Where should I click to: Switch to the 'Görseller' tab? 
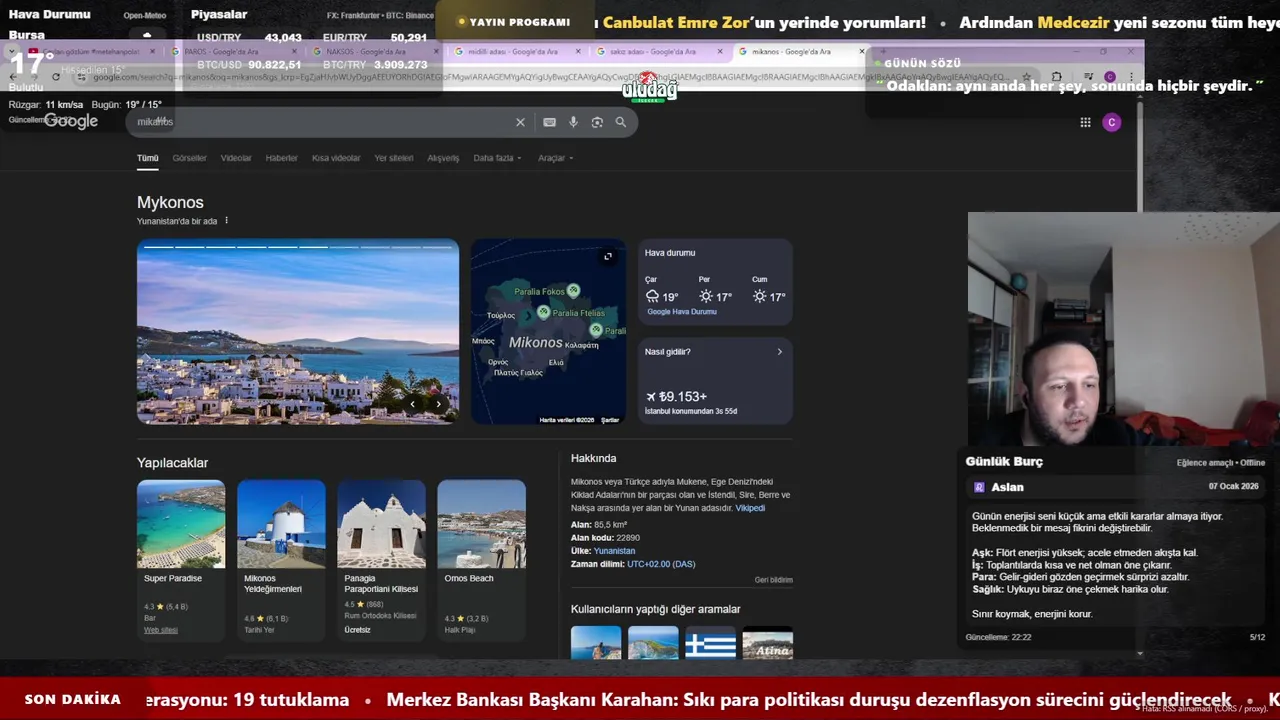tap(189, 158)
